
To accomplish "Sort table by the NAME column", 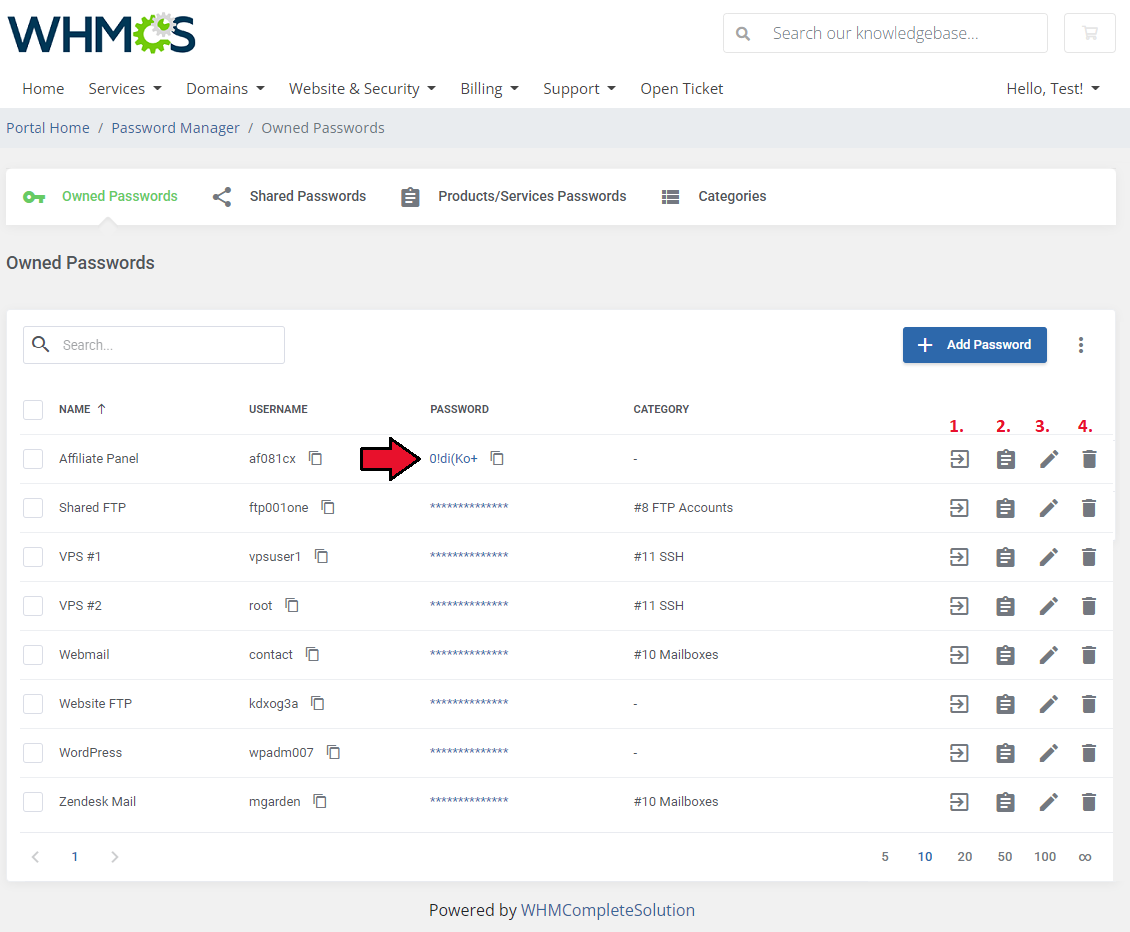I will 82,409.
